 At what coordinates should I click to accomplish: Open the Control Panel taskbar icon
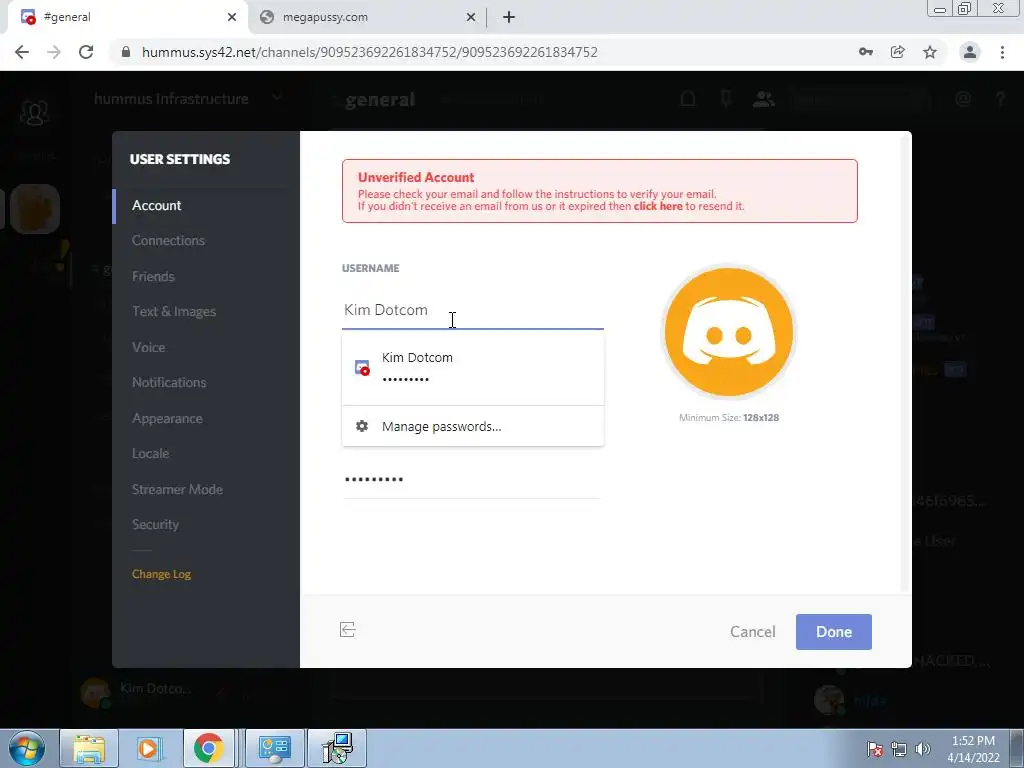point(274,748)
